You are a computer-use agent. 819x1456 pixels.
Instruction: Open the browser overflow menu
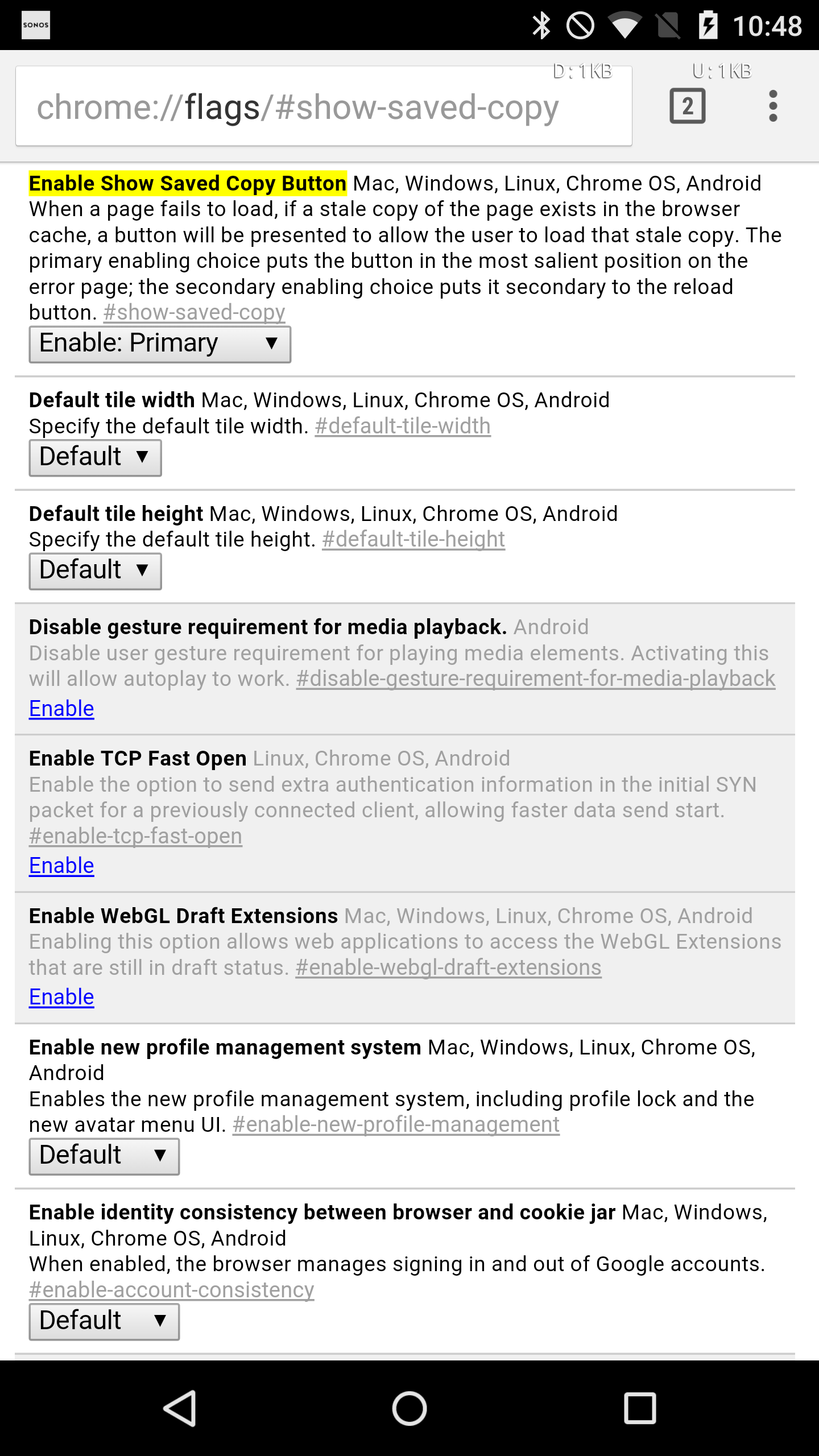773,106
